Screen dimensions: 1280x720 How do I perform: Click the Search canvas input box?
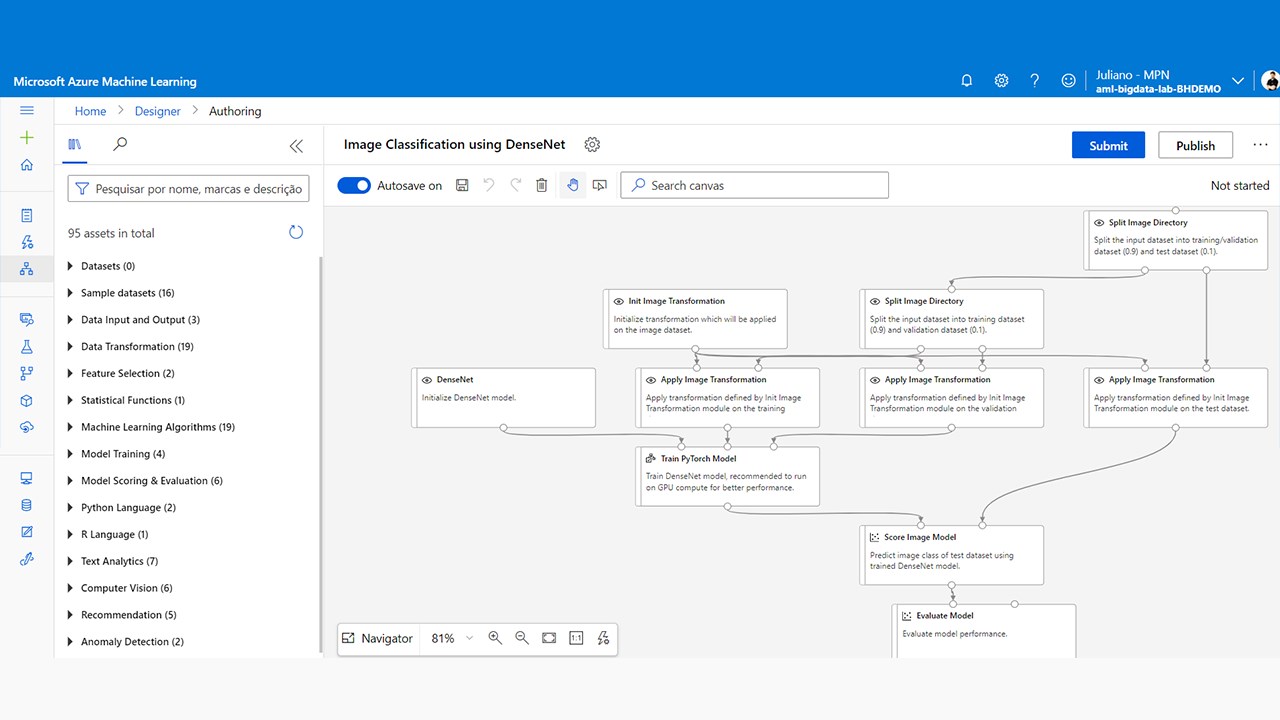click(x=755, y=185)
